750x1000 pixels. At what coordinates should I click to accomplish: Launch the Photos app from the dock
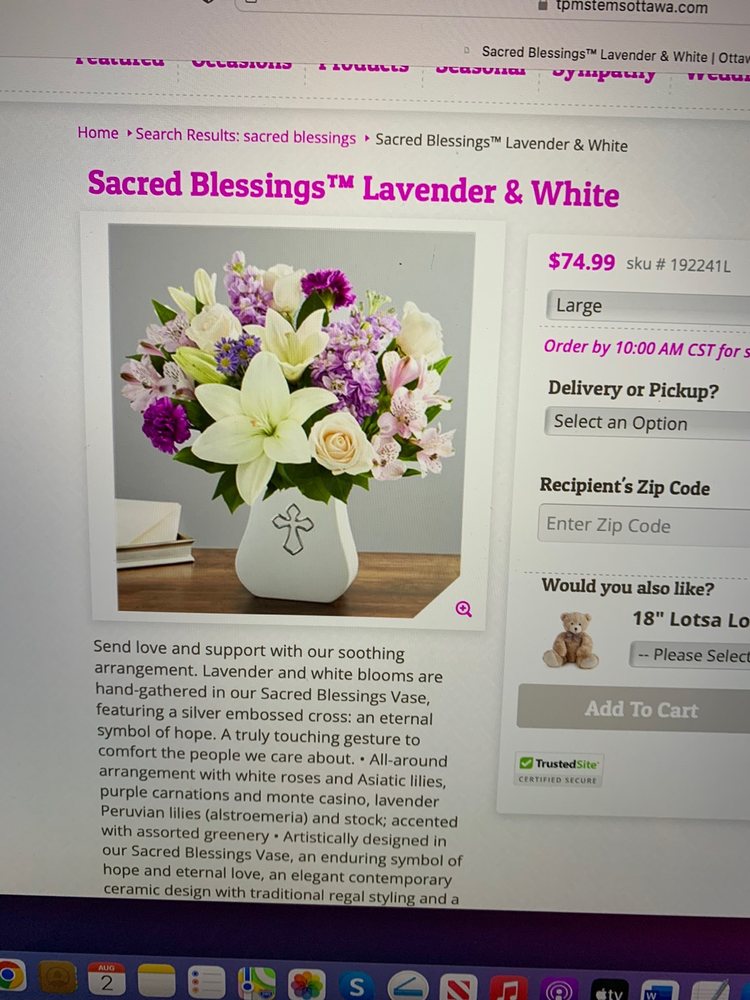pos(307,984)
